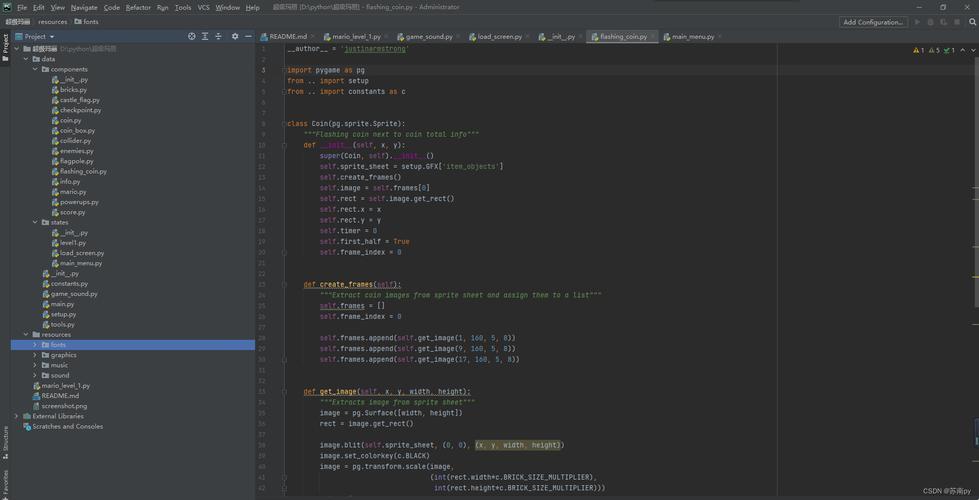Collapse the resources folder chevron
979x500 pixels.
(26, 335)
